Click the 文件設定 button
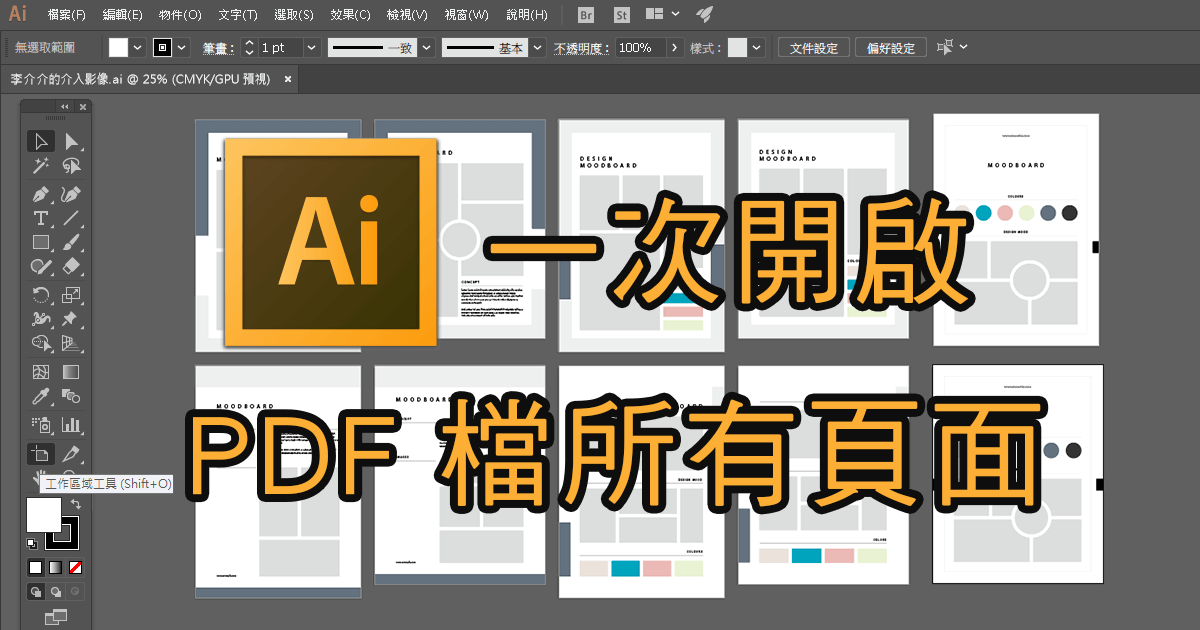Viewport: 1200px width, 630px height. [813, 47]
